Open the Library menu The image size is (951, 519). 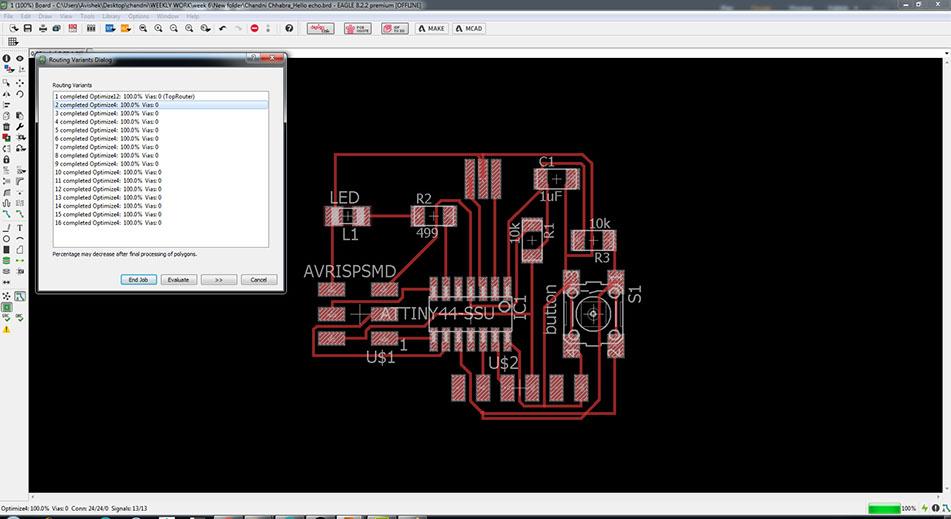111,16
